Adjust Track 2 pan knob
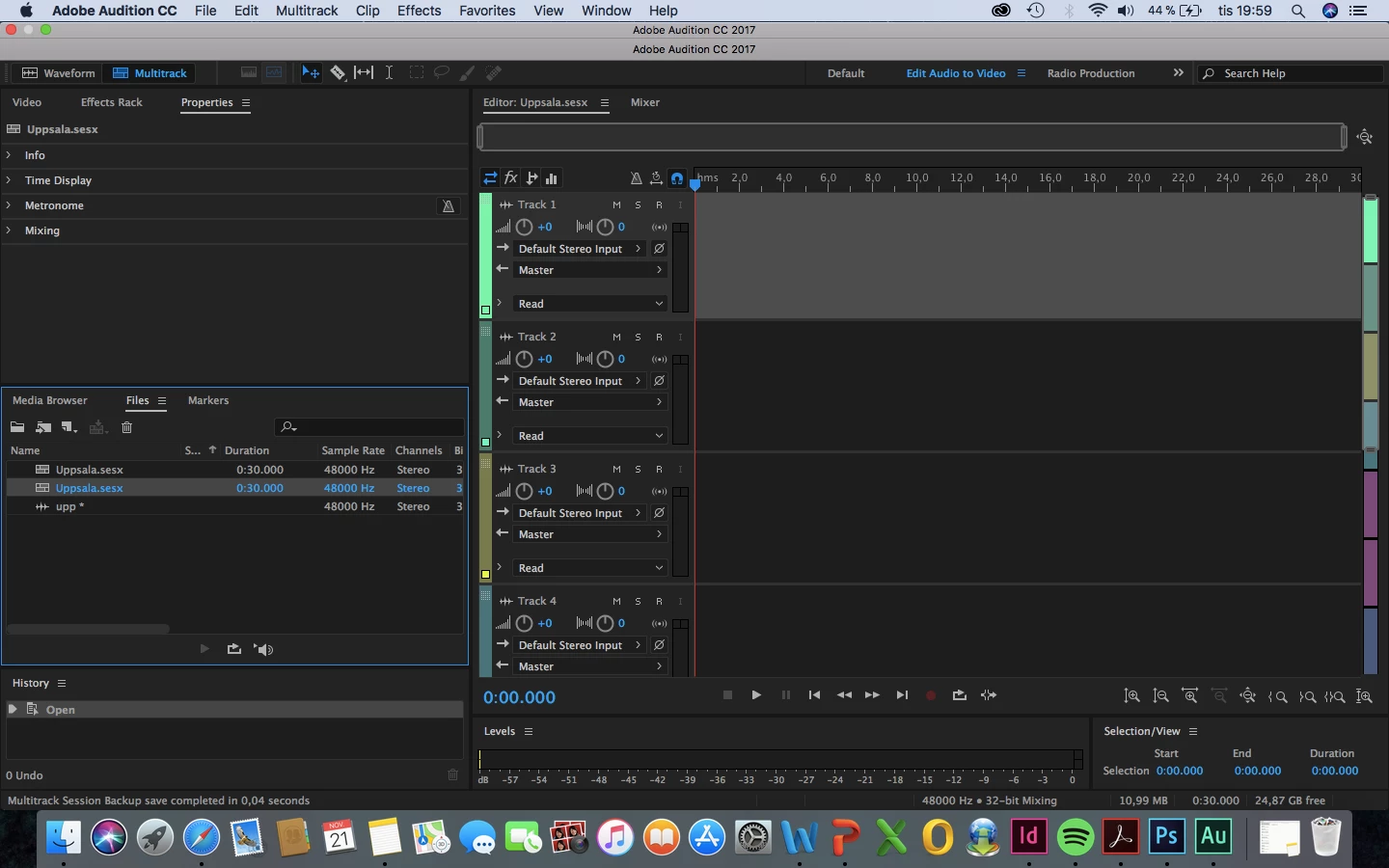Viewport: 1389px width, 868px height. 605,359
